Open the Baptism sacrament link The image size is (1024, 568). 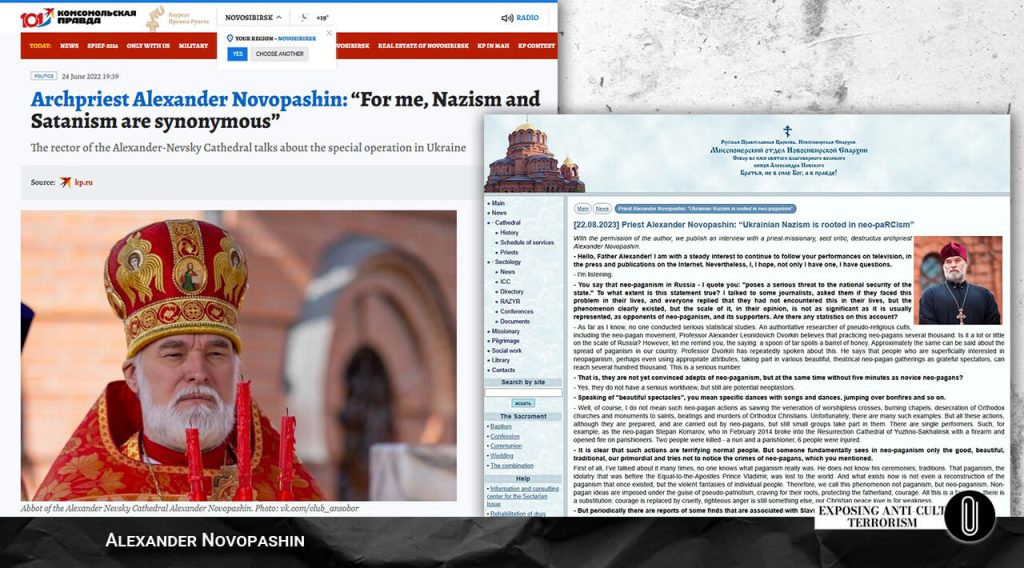(501, 426)
